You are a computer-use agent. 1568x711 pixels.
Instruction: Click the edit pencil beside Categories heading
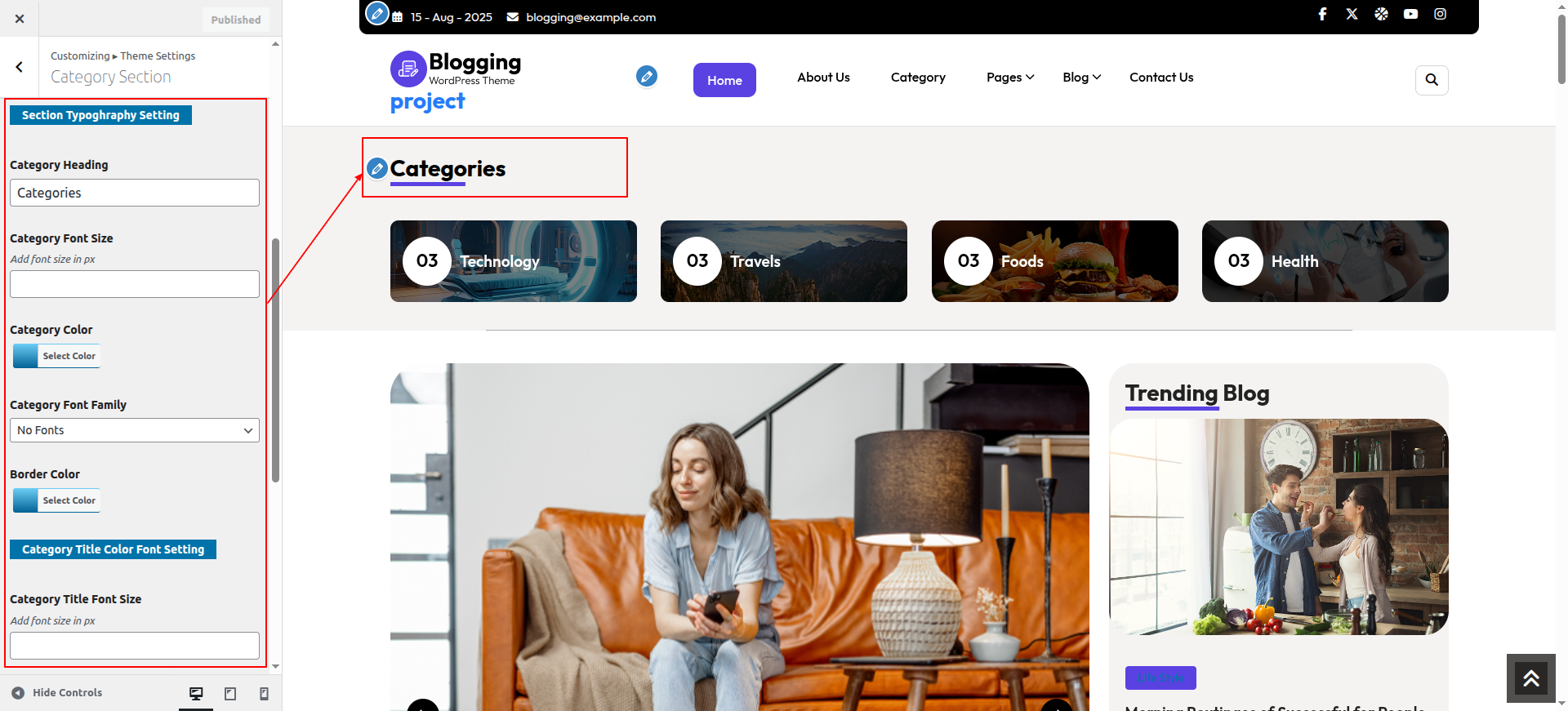(x=376, y=168)
